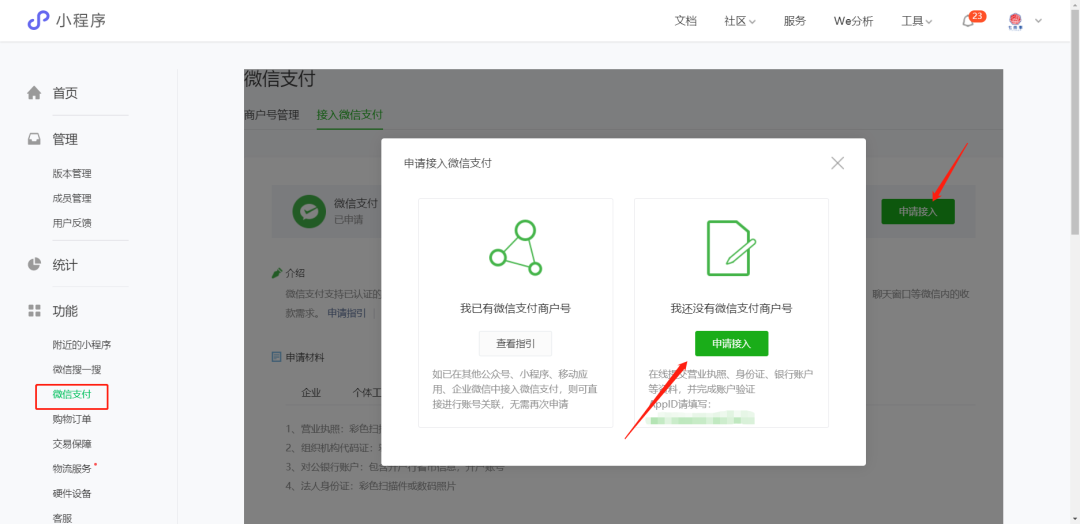Viewport: 1080px width, 524px height.
Task: Open 附近的小程序 in sidebar
Action: 82,344
